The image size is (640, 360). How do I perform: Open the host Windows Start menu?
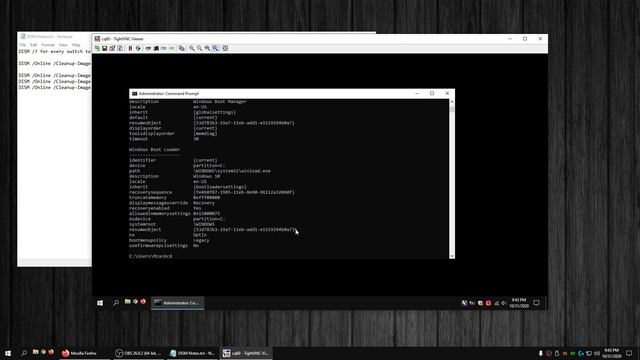coord(8,353)
